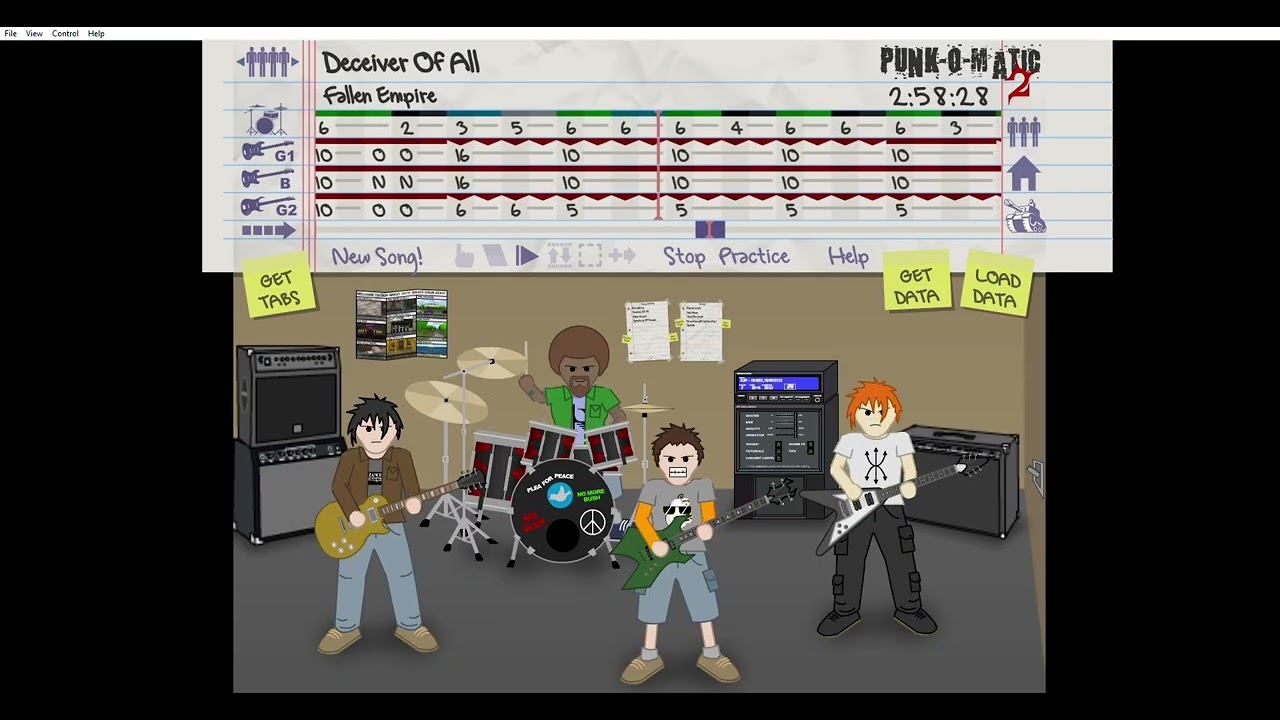Viewport: 1280px width, 720px height.
Task: Click New Song! button
Action: (377, 257)
